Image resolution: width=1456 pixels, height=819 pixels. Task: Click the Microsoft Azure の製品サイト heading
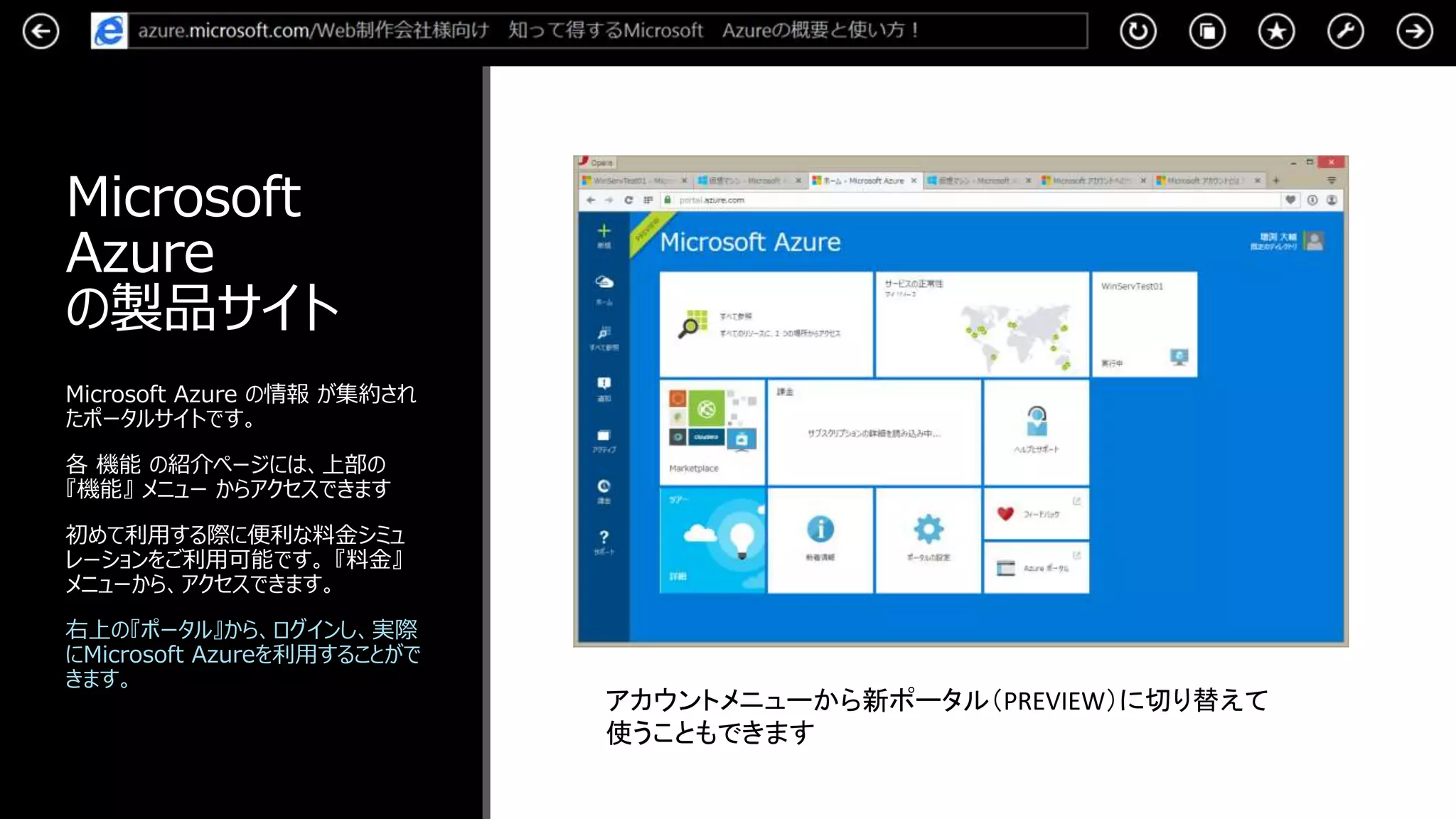point(202,252)
